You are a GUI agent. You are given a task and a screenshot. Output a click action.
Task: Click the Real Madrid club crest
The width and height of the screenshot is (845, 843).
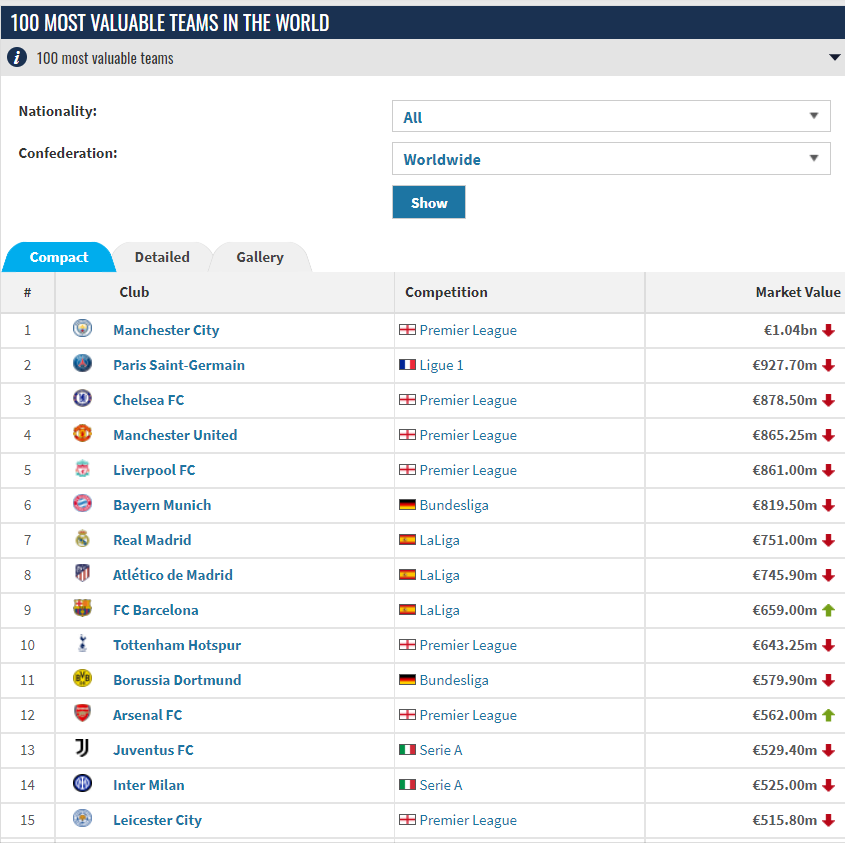pyautogui.click(x=82, y=538)
